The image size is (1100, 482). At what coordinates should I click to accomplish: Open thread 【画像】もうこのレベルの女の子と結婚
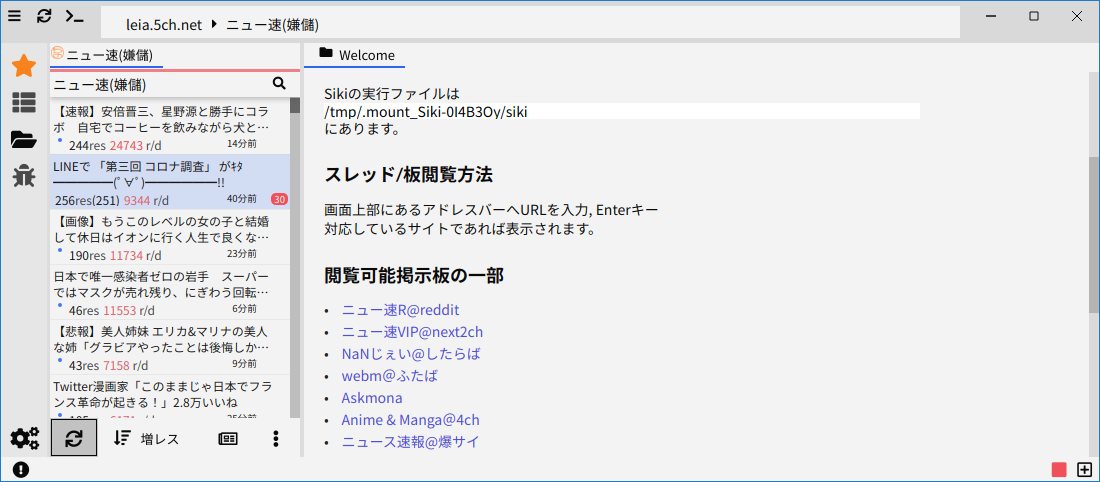[x=170, y=237]
